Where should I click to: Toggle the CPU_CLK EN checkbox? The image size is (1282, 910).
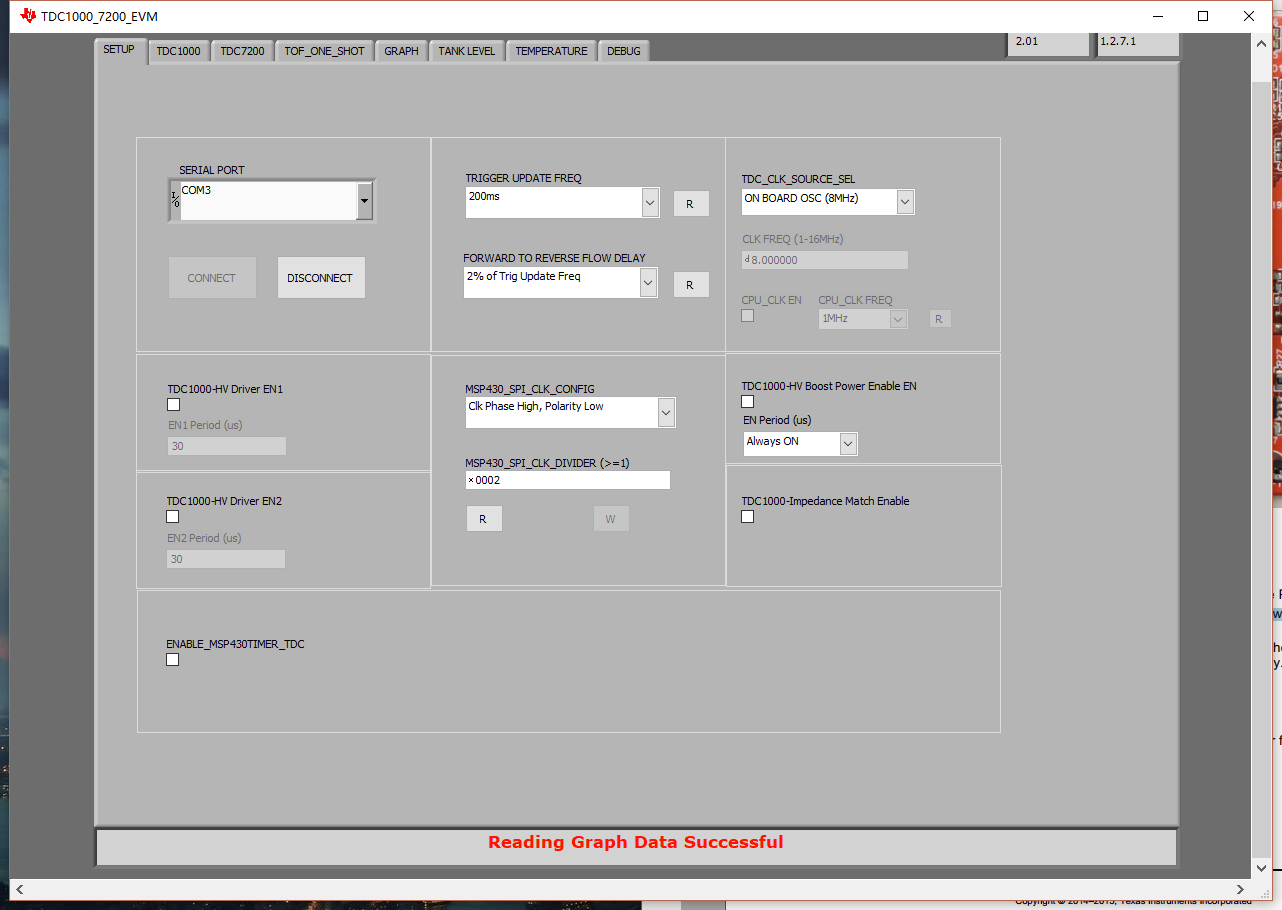point(748,316)
